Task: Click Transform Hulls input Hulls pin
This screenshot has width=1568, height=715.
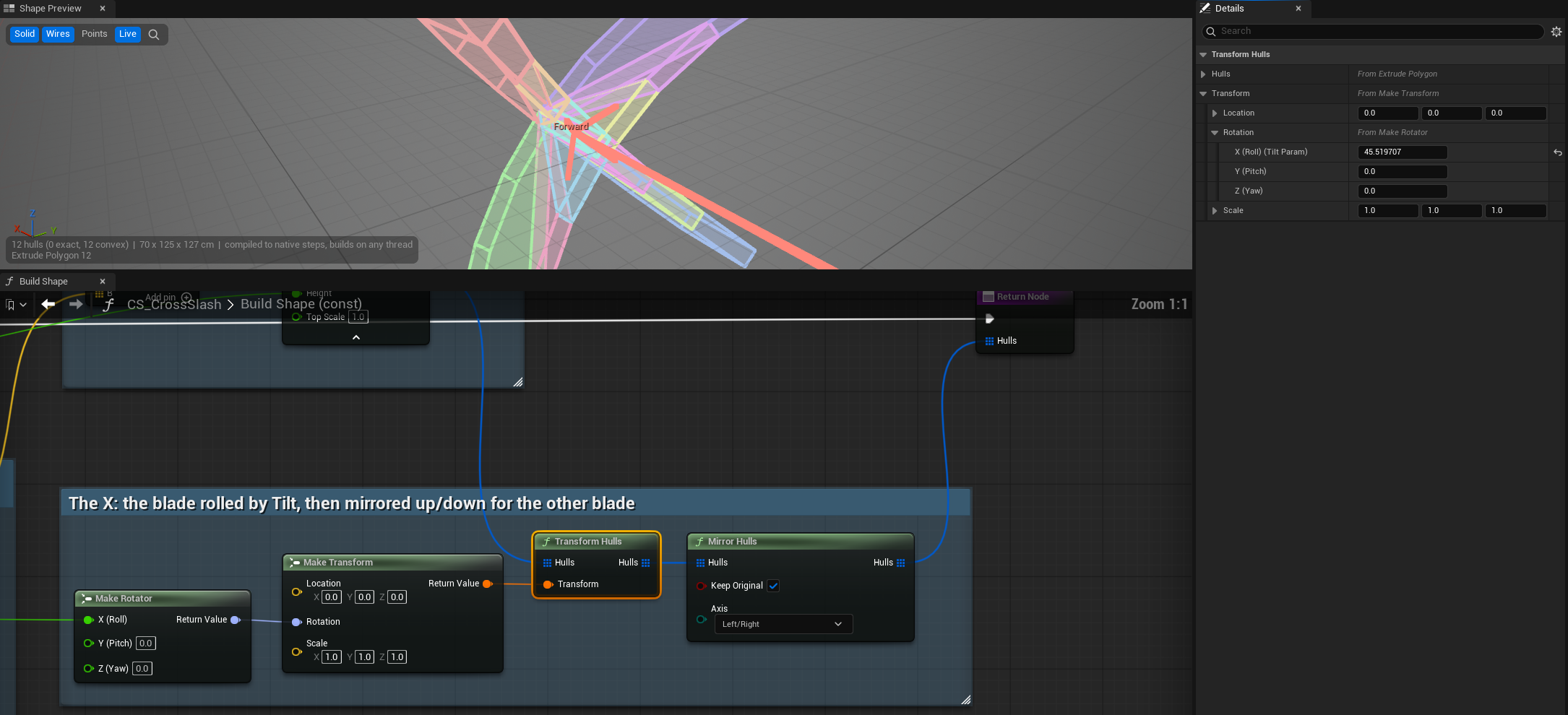Action: pos(547,563)
